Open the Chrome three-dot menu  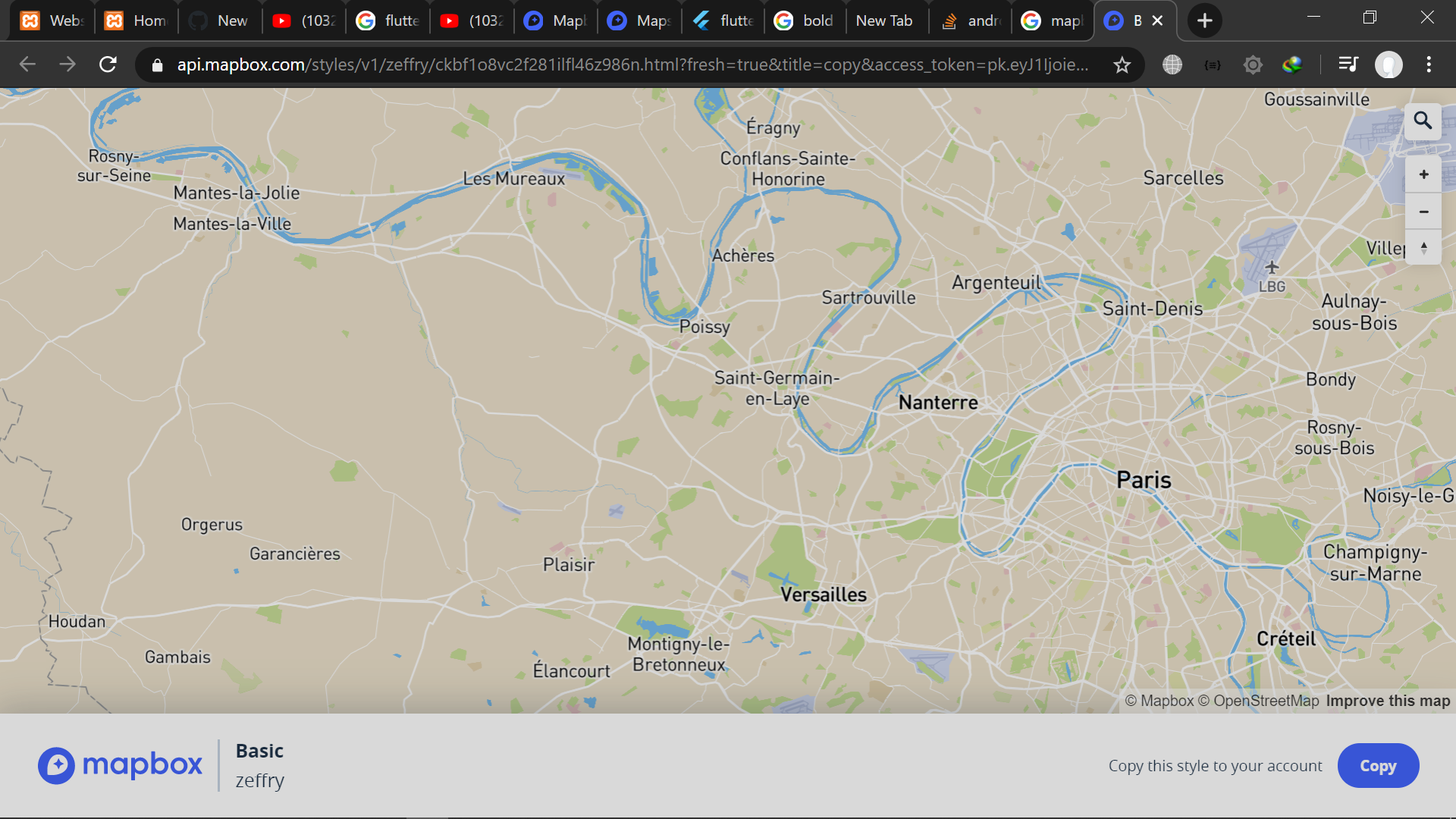[1429, 65]
